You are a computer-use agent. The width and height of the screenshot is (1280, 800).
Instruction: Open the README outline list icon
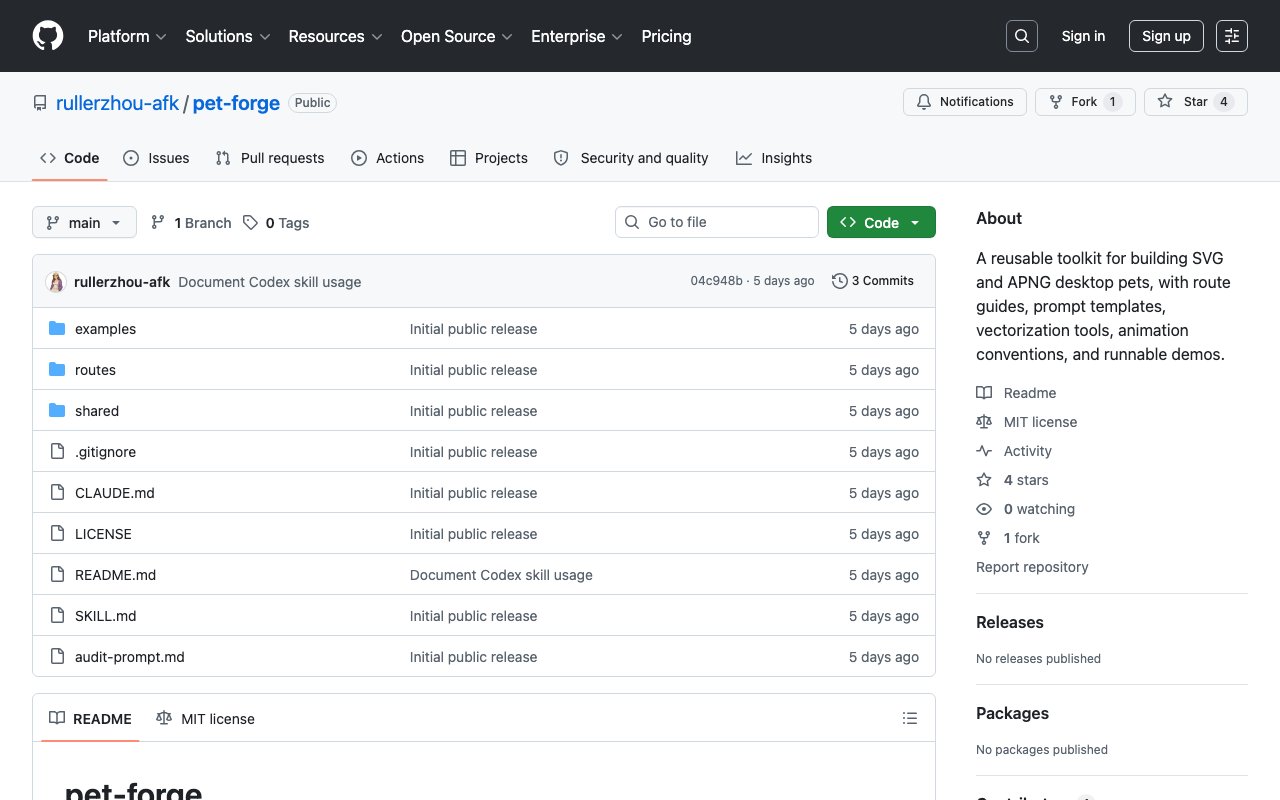tap(910, 718)
